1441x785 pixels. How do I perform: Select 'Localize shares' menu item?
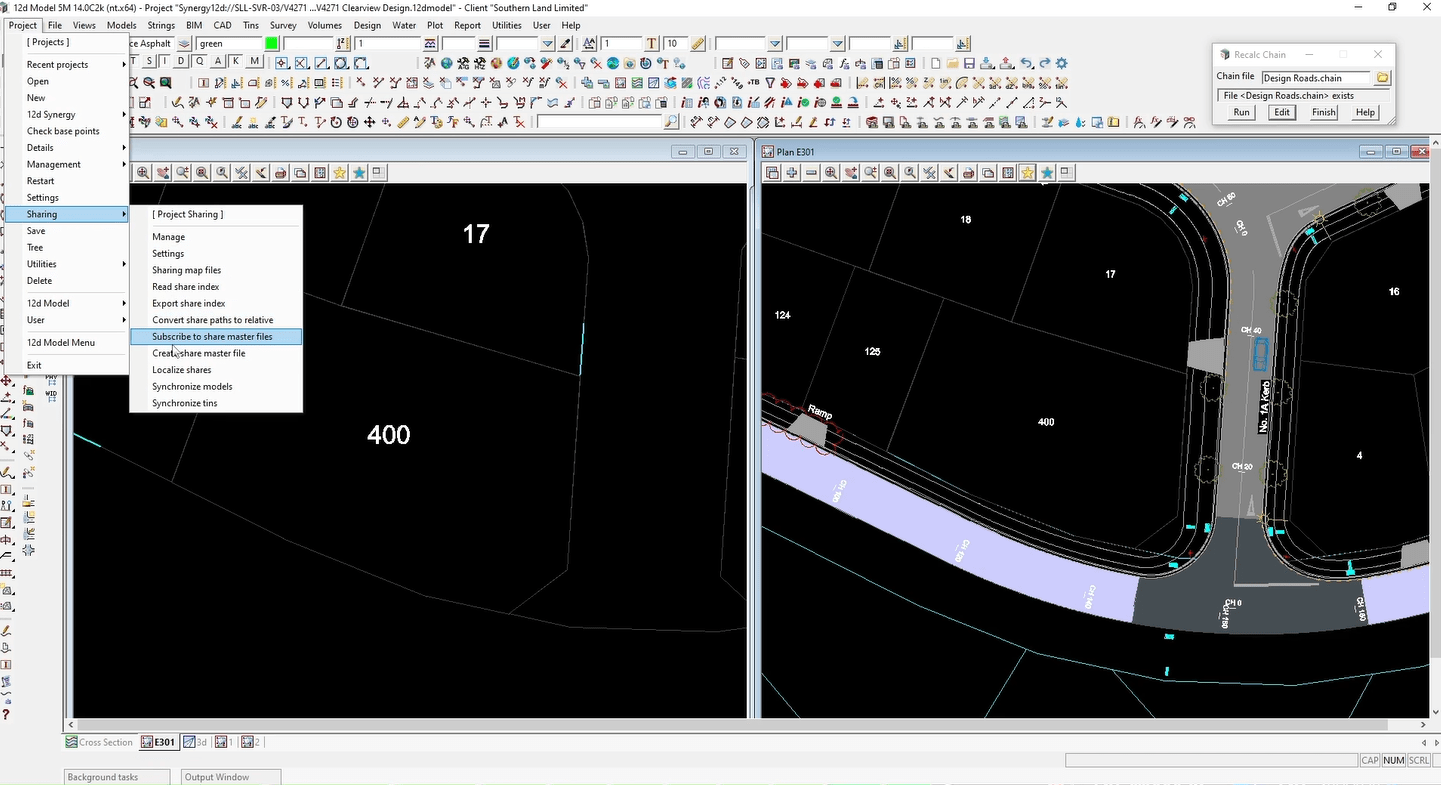(215, 370)
